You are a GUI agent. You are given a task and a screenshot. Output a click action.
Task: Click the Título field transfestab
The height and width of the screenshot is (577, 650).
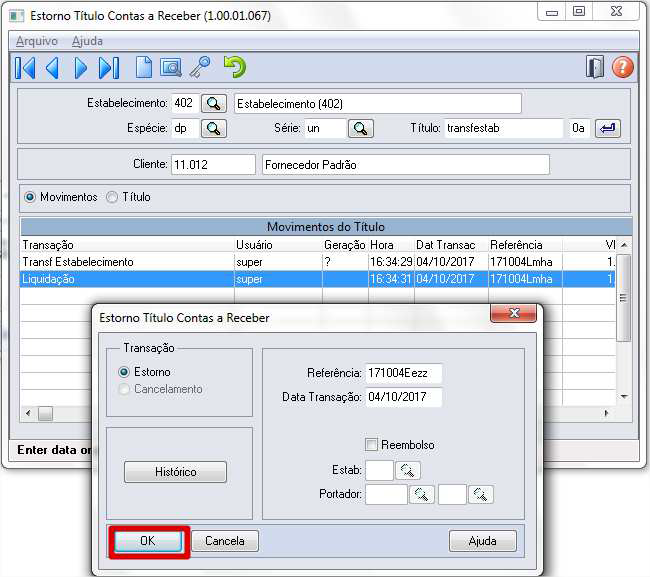pos(504,128)
